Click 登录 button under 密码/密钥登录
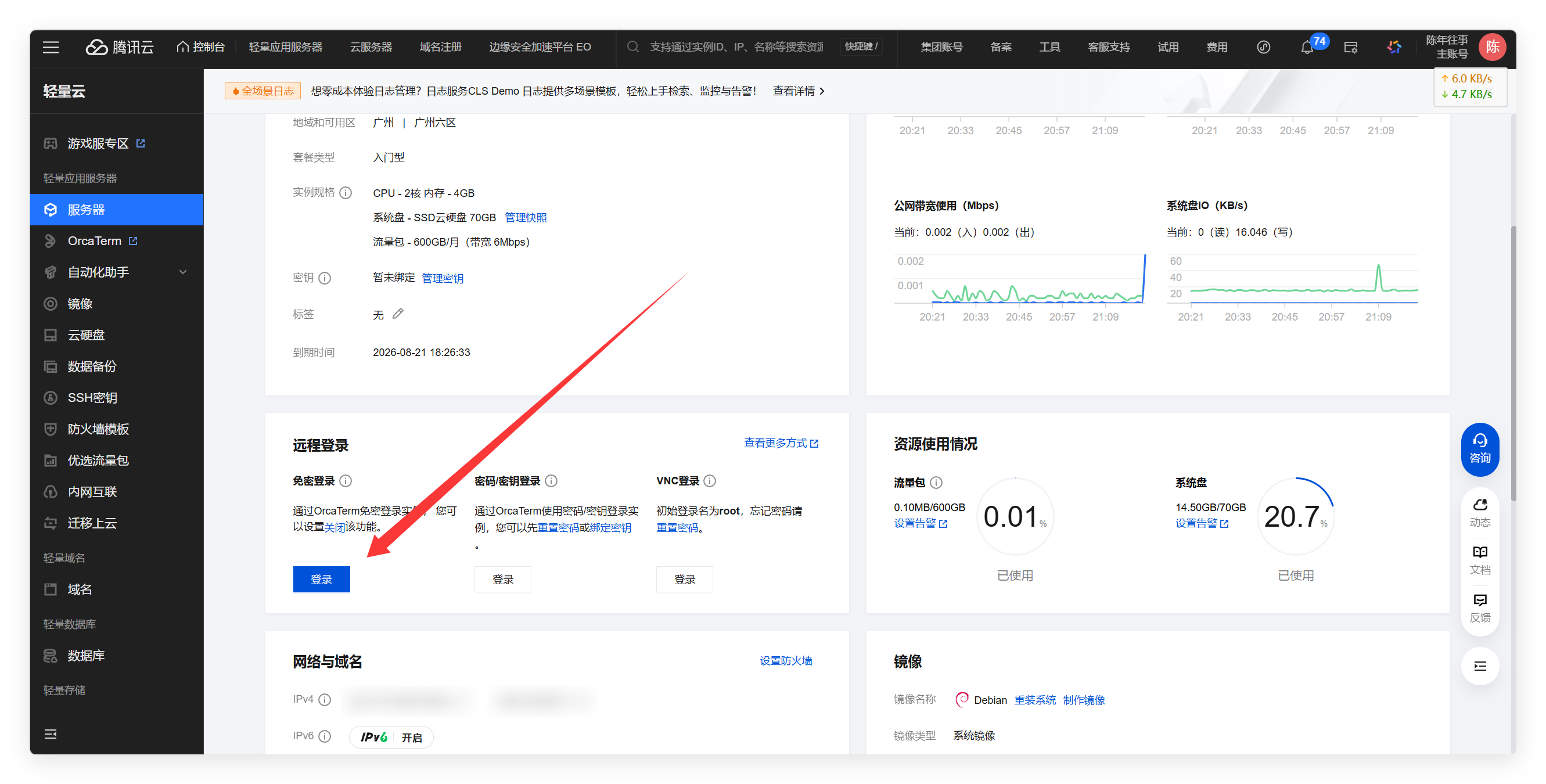The image size is (1546, 784). coord(503,580)
